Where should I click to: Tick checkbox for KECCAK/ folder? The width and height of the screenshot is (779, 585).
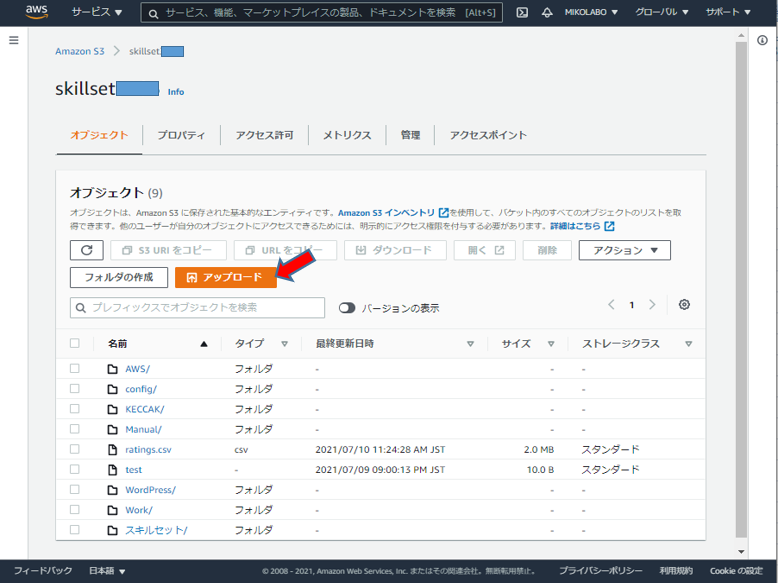(x=75, y=409)
